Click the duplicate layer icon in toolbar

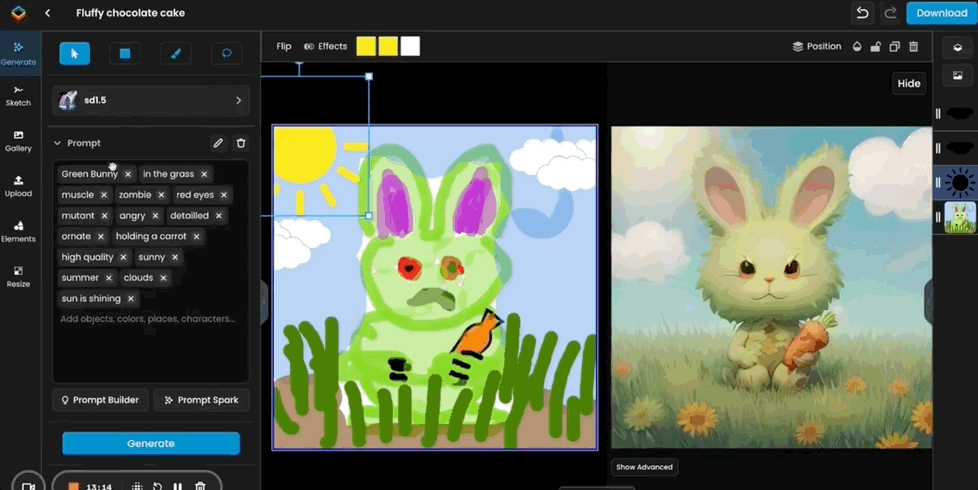[894, 47]
